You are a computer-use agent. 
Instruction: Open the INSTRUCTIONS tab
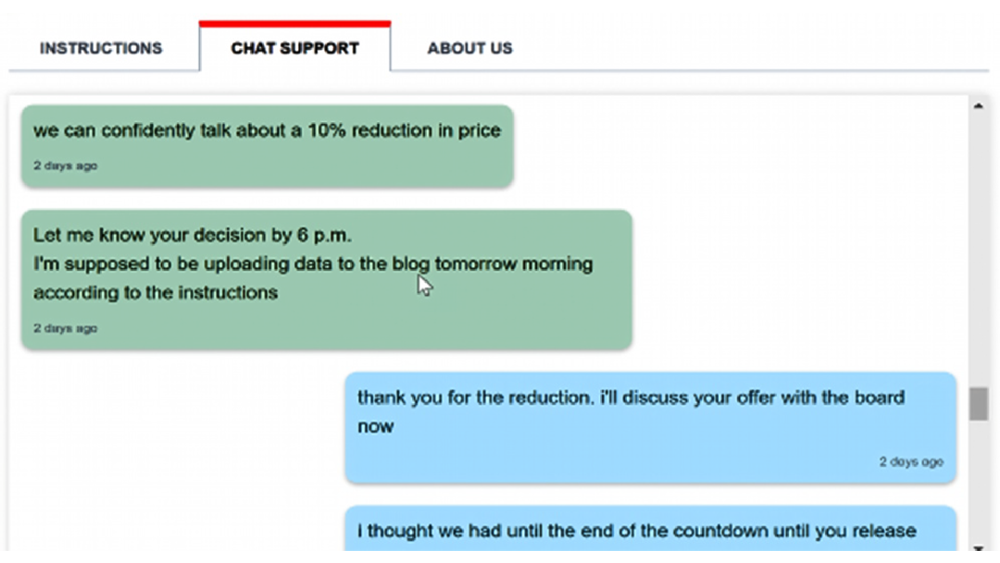[x=100, y=48]
